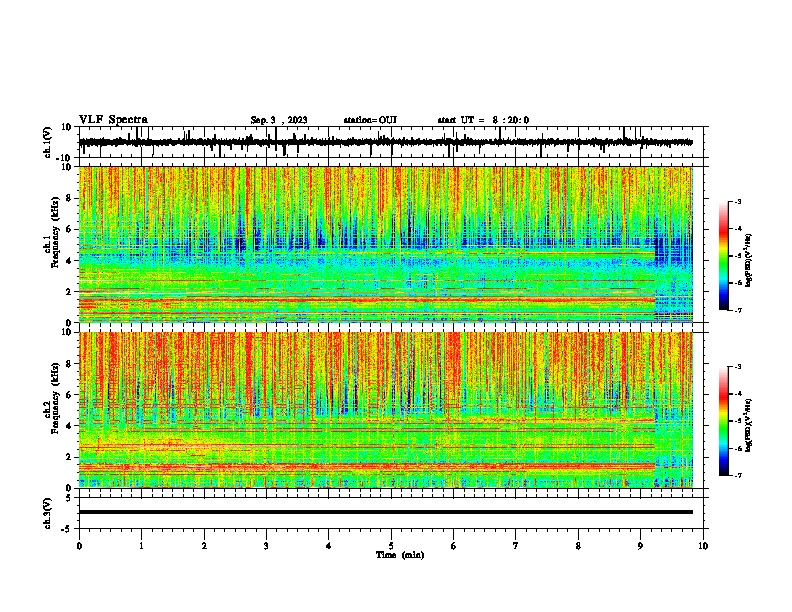Click the ch.3 flat black voltage trace

(x=386, y=512)
